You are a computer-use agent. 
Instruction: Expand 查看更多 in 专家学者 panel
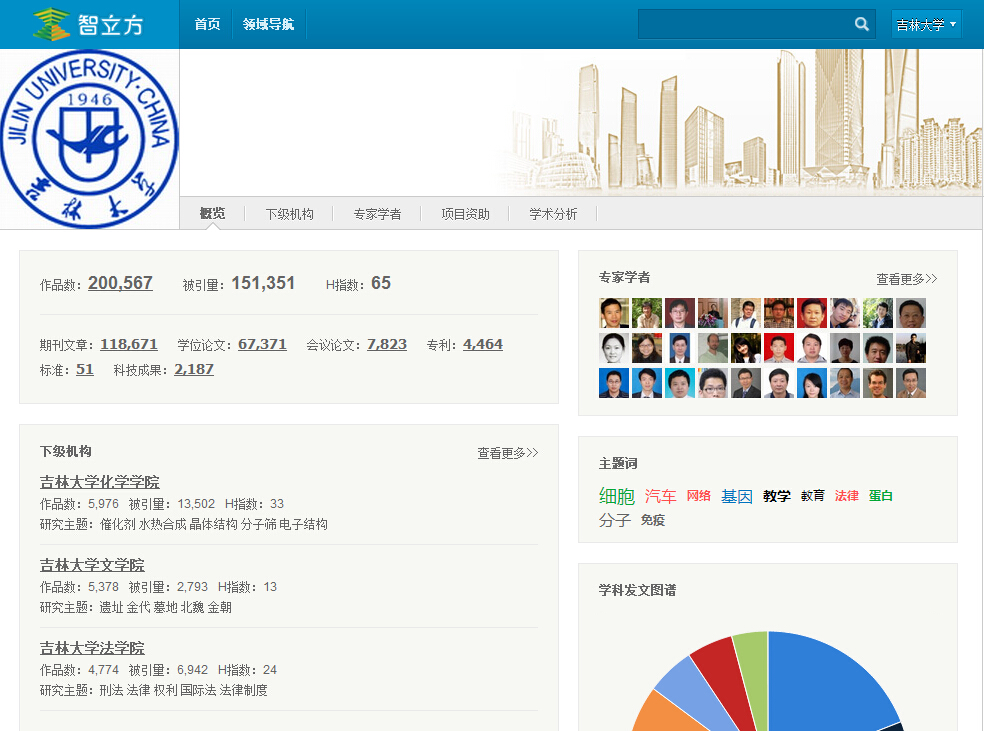click(906, 279)
